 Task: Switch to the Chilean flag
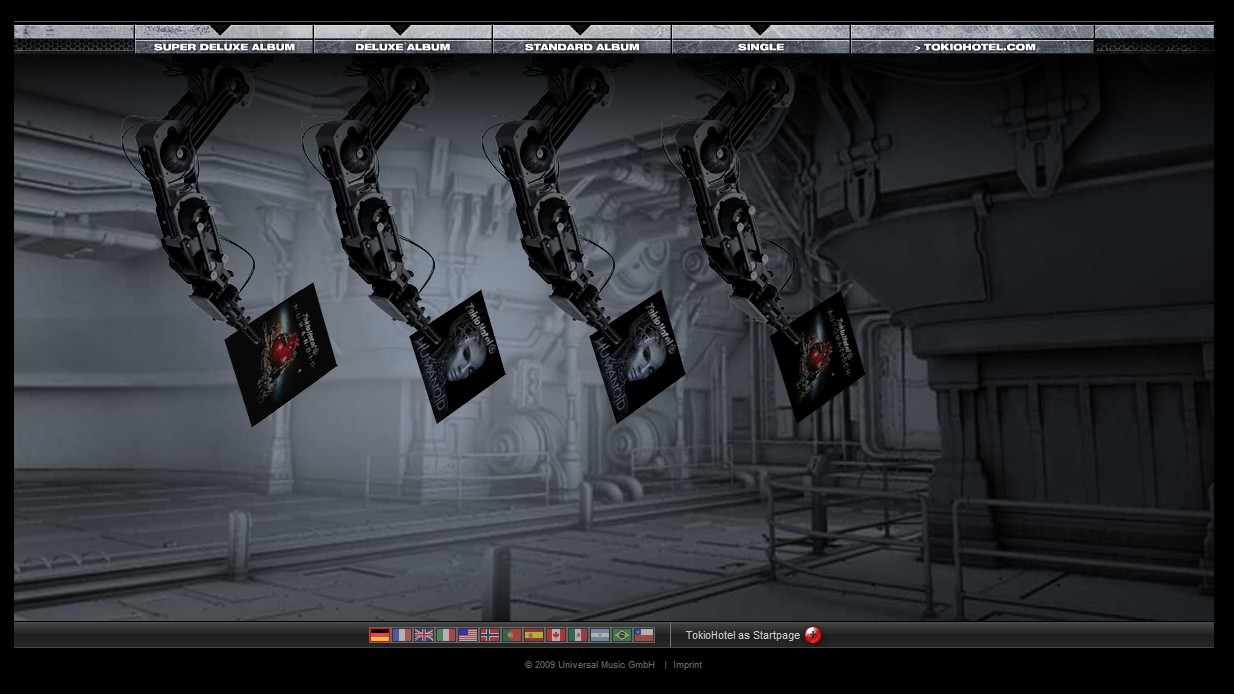click(644, 635)
